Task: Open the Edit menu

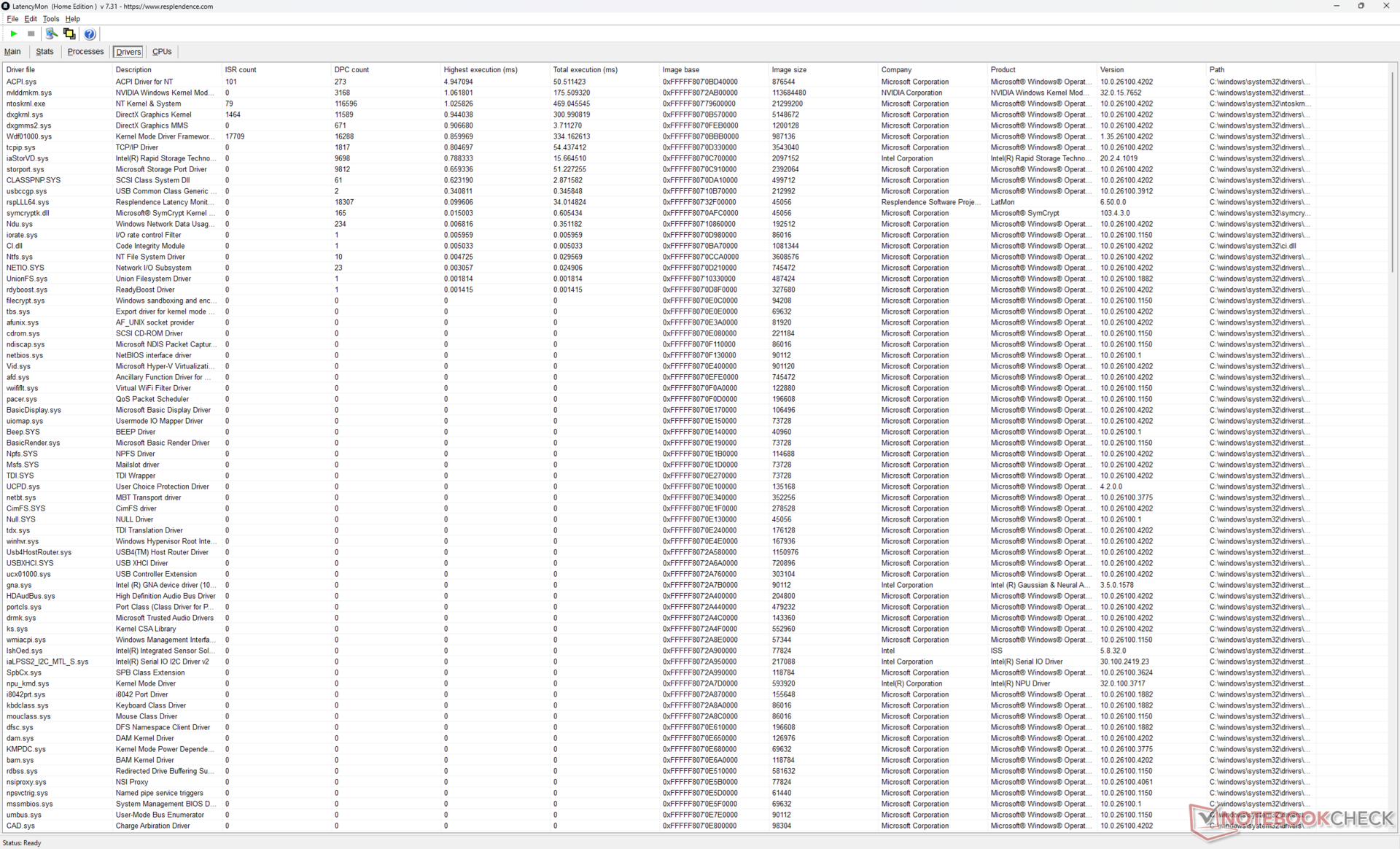Action: point(31,19)
